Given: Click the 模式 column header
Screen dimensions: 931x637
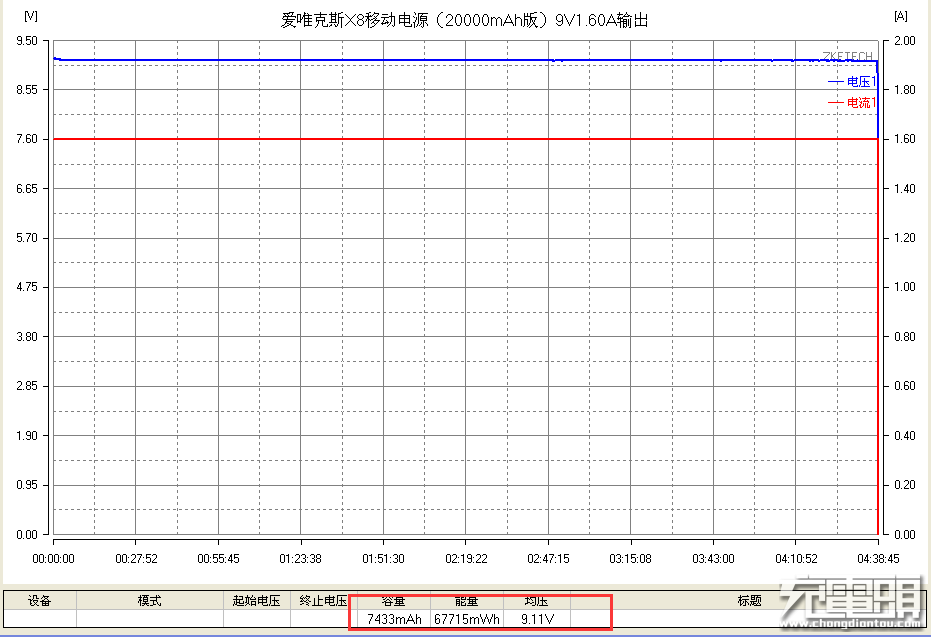Looking at the screenshot, I should 150,601.
